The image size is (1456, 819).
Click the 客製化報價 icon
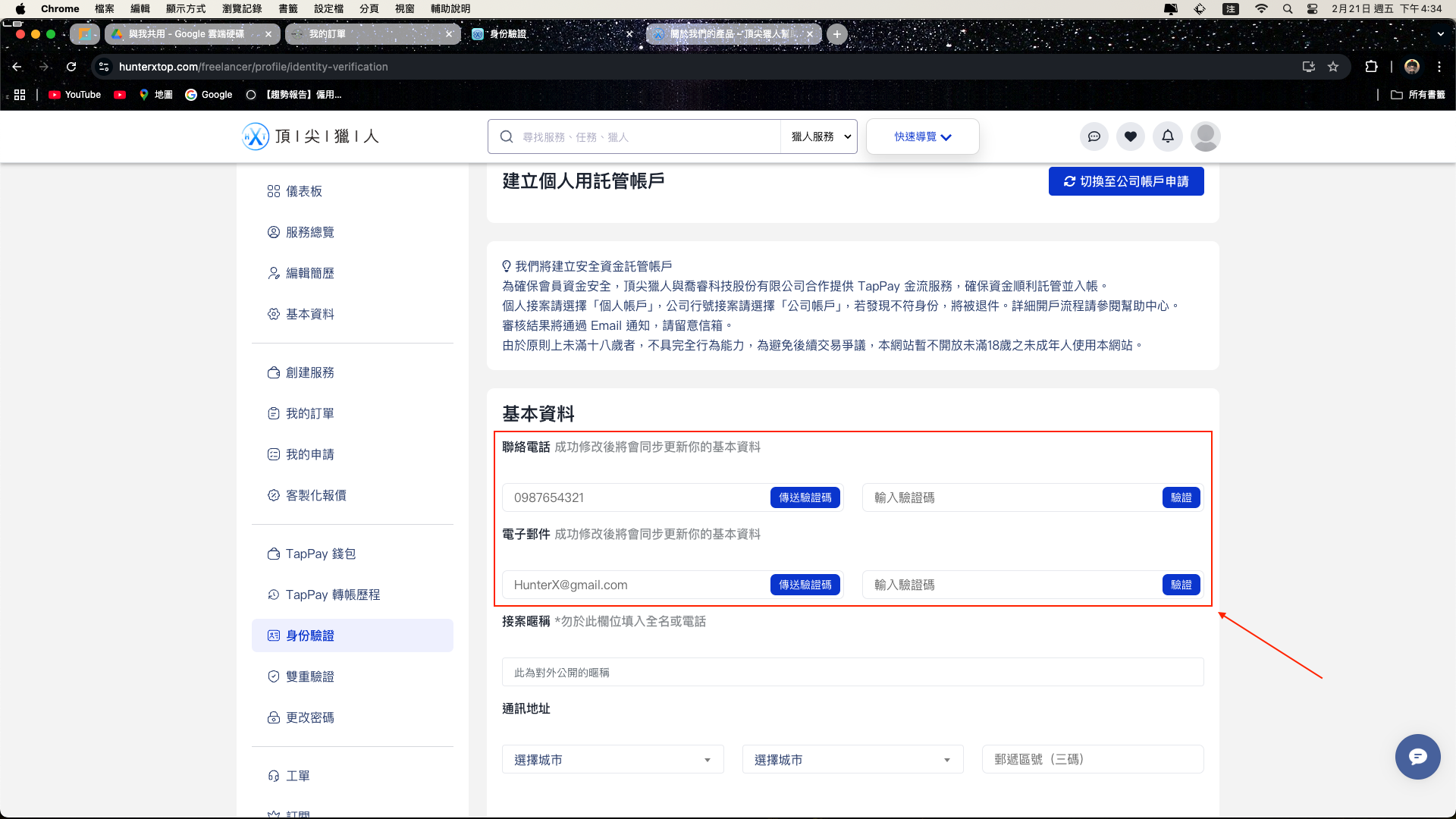pos(274,494)
